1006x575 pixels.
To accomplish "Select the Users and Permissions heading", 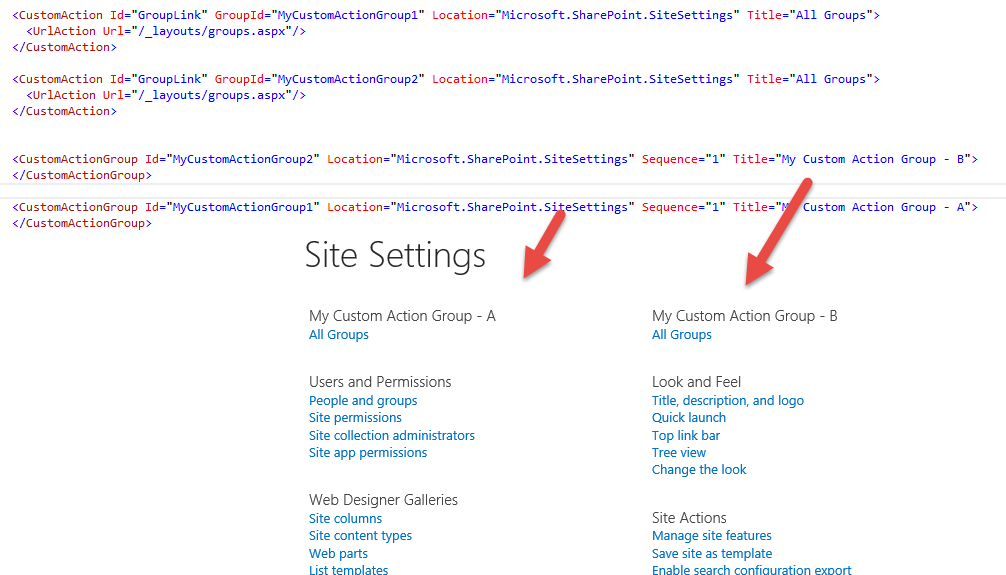I will coord(380,382).
